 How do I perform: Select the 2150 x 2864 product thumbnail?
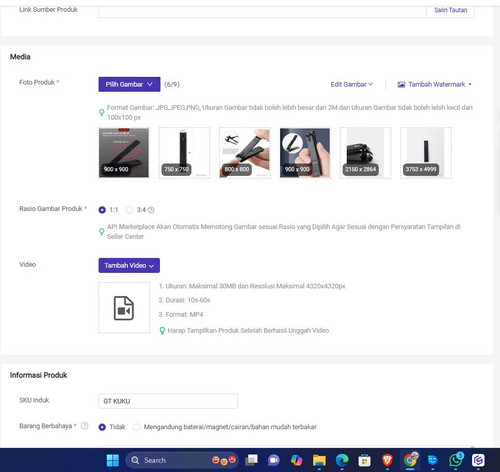click(365, 153)
